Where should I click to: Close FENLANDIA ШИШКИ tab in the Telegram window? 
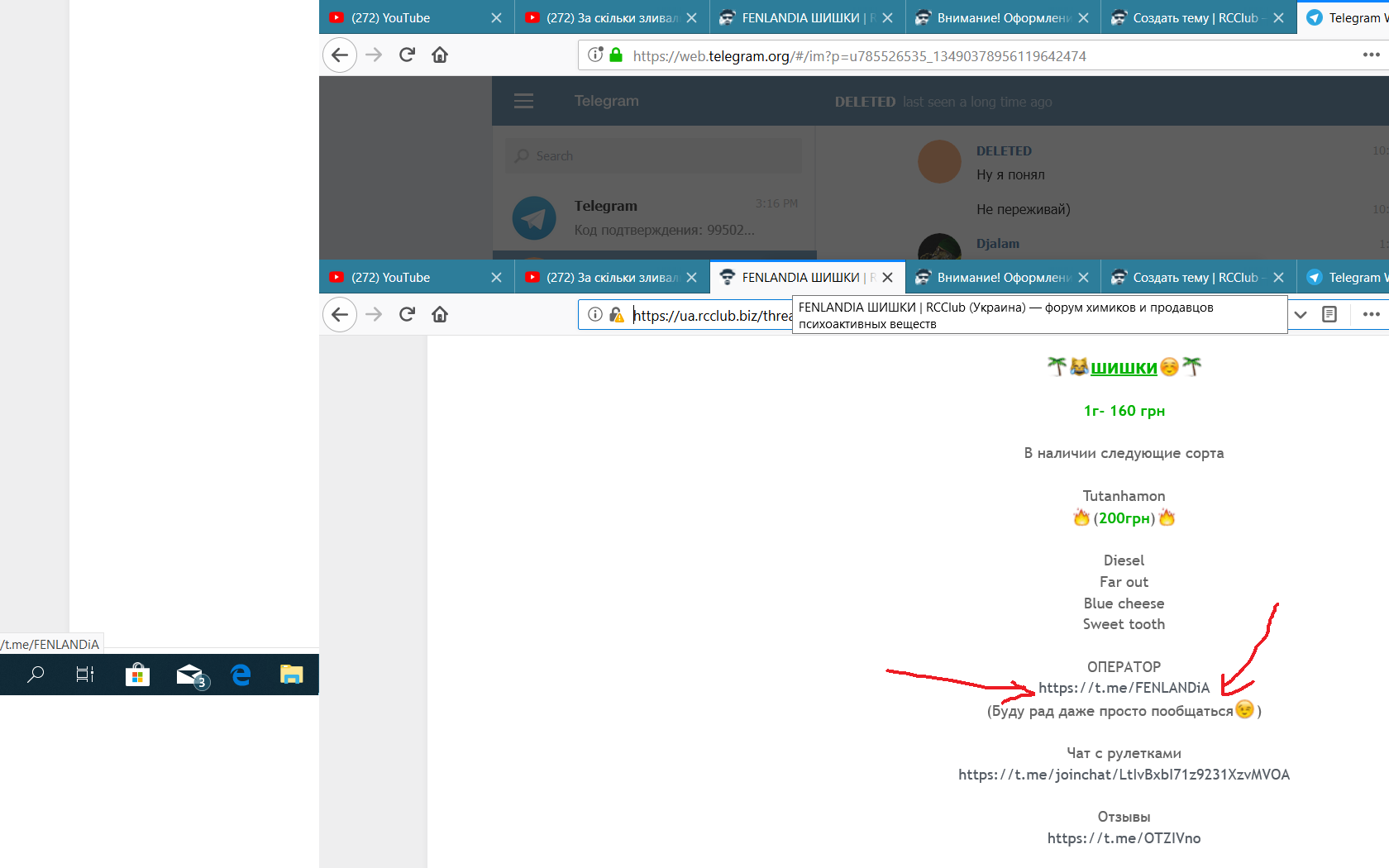coord(887,17)
